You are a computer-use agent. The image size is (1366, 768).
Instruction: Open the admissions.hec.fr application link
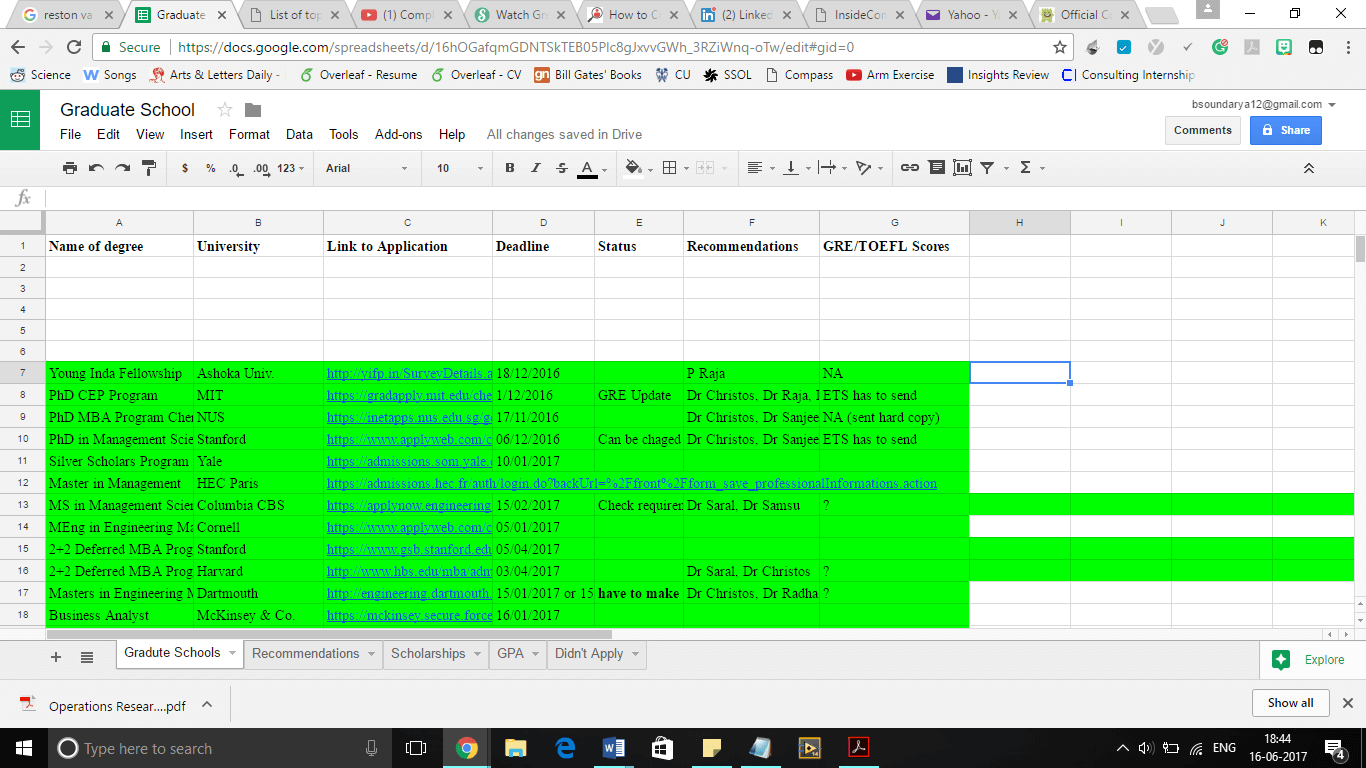click(631, 483)
